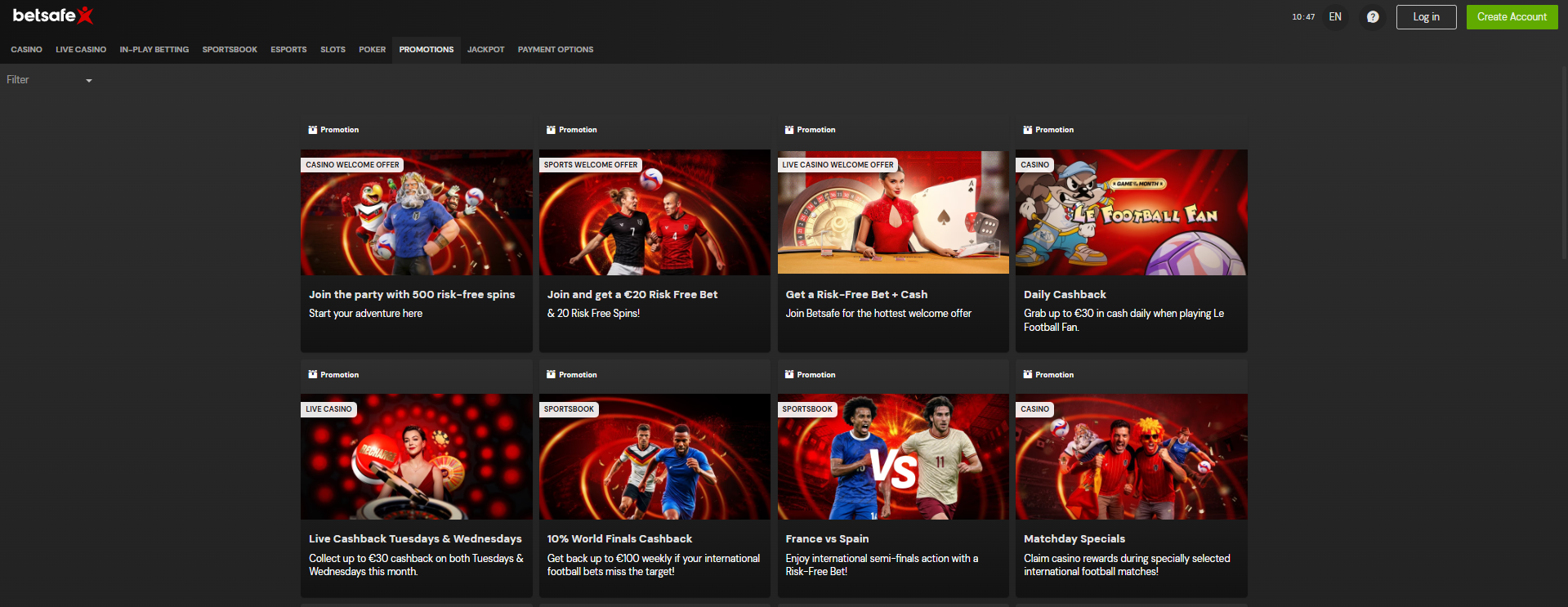Click 'Claim casino rewards during specially selected' description
The image size is (1568, 607).
[x=1127, y=565]
